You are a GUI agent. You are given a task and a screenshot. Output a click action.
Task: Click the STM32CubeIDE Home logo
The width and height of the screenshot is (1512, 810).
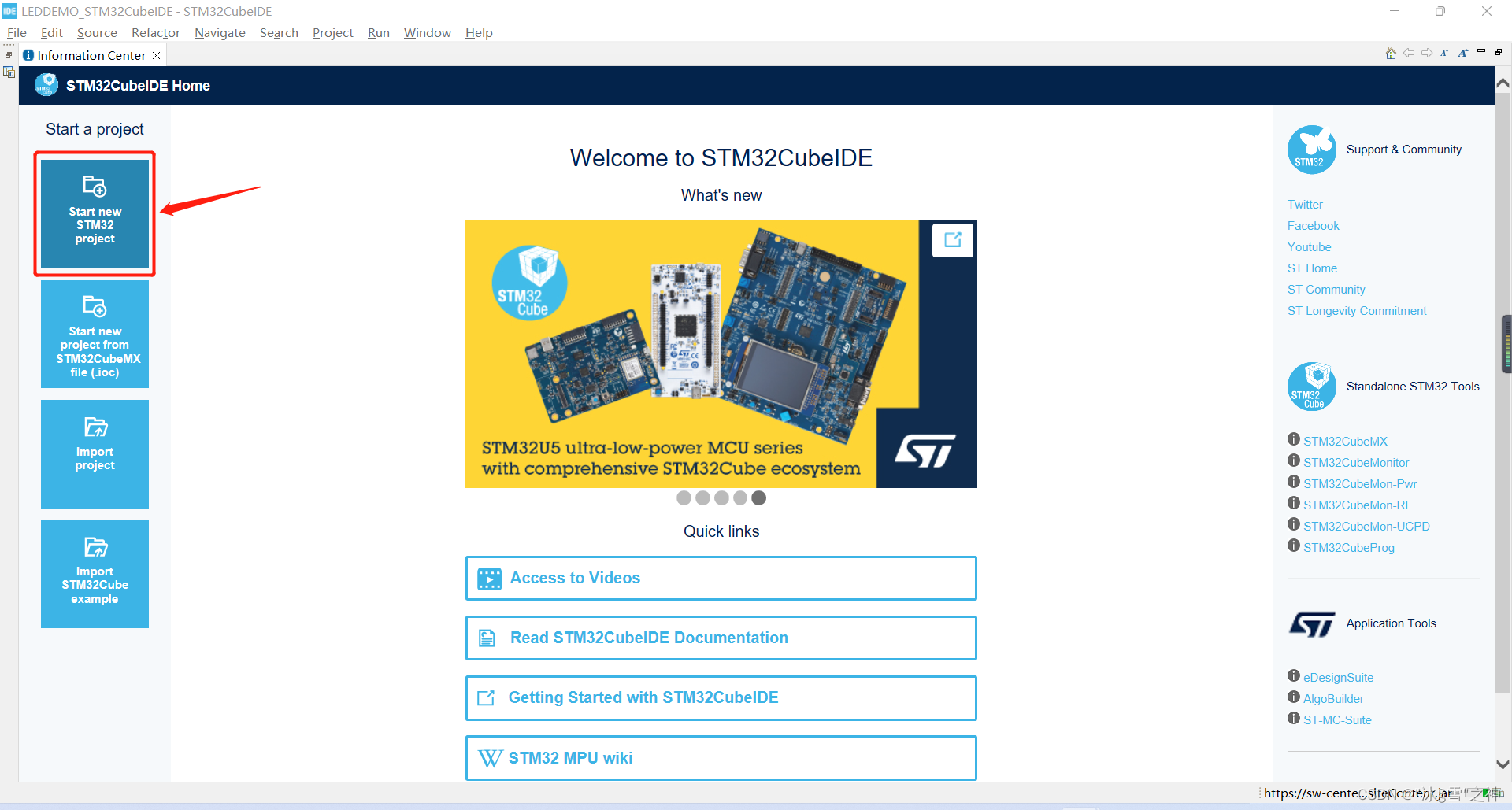pos(46,84)
